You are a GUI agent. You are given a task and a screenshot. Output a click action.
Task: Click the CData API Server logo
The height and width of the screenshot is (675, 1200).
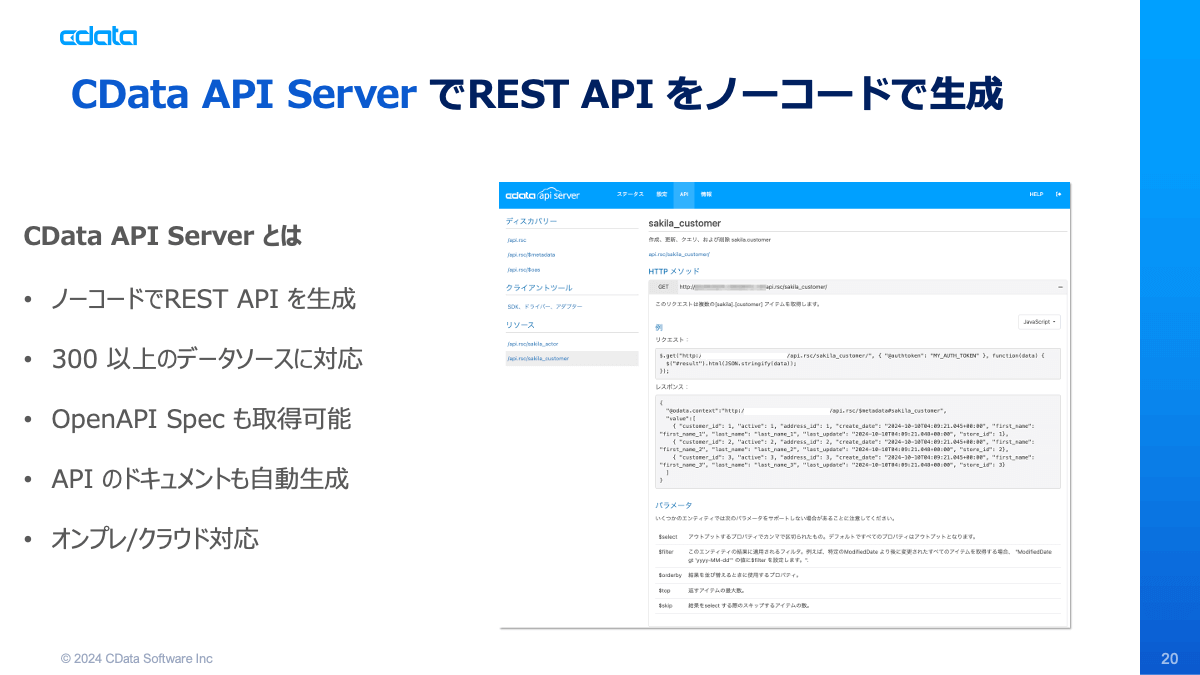(x=542, y=194)
